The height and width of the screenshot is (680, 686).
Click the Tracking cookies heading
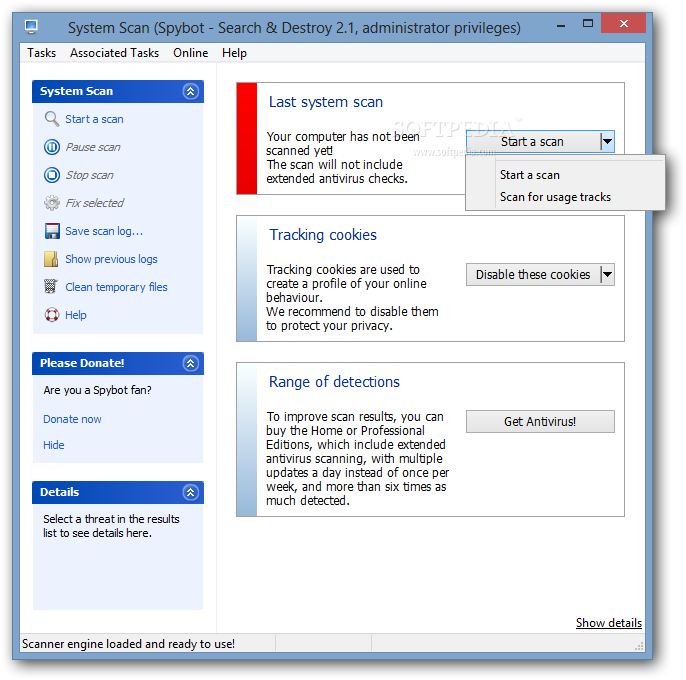pyautogui.click(x=323, y=235)
